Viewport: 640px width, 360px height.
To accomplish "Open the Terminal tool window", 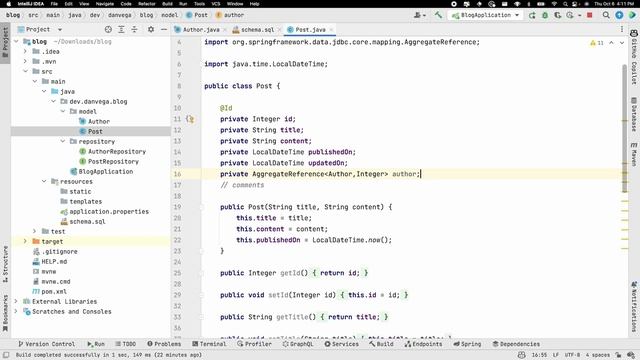I will click(x=209, y=344).
